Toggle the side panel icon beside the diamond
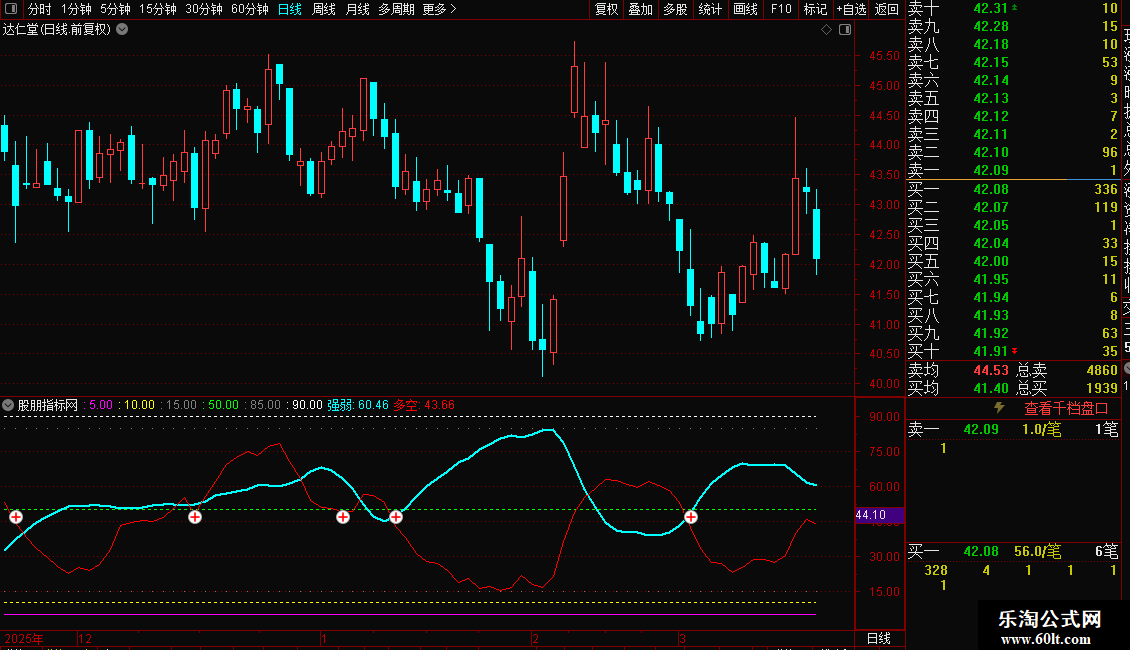The height and width of the screenshot is (650, 1130). [844, 30]
